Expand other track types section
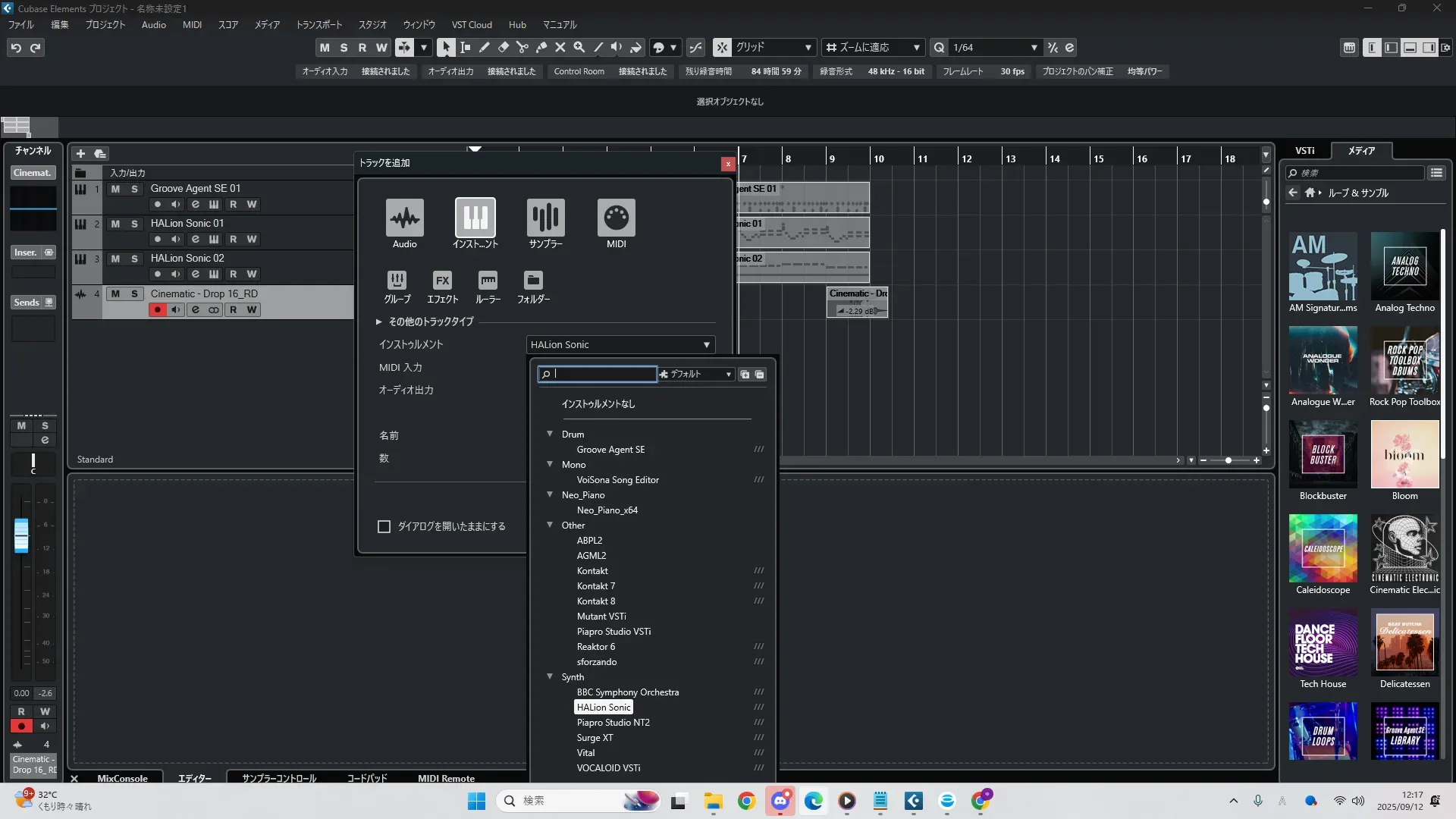 coord(378,322)
